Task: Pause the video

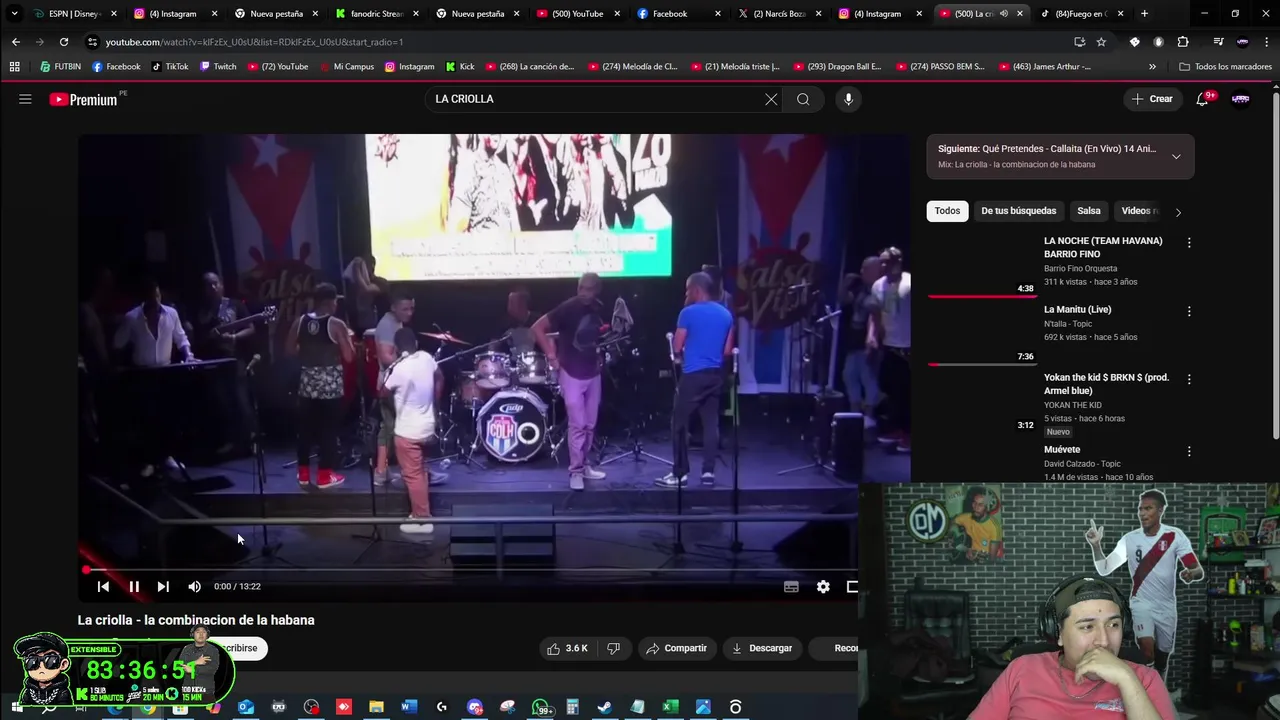Action: click(134, 587)
